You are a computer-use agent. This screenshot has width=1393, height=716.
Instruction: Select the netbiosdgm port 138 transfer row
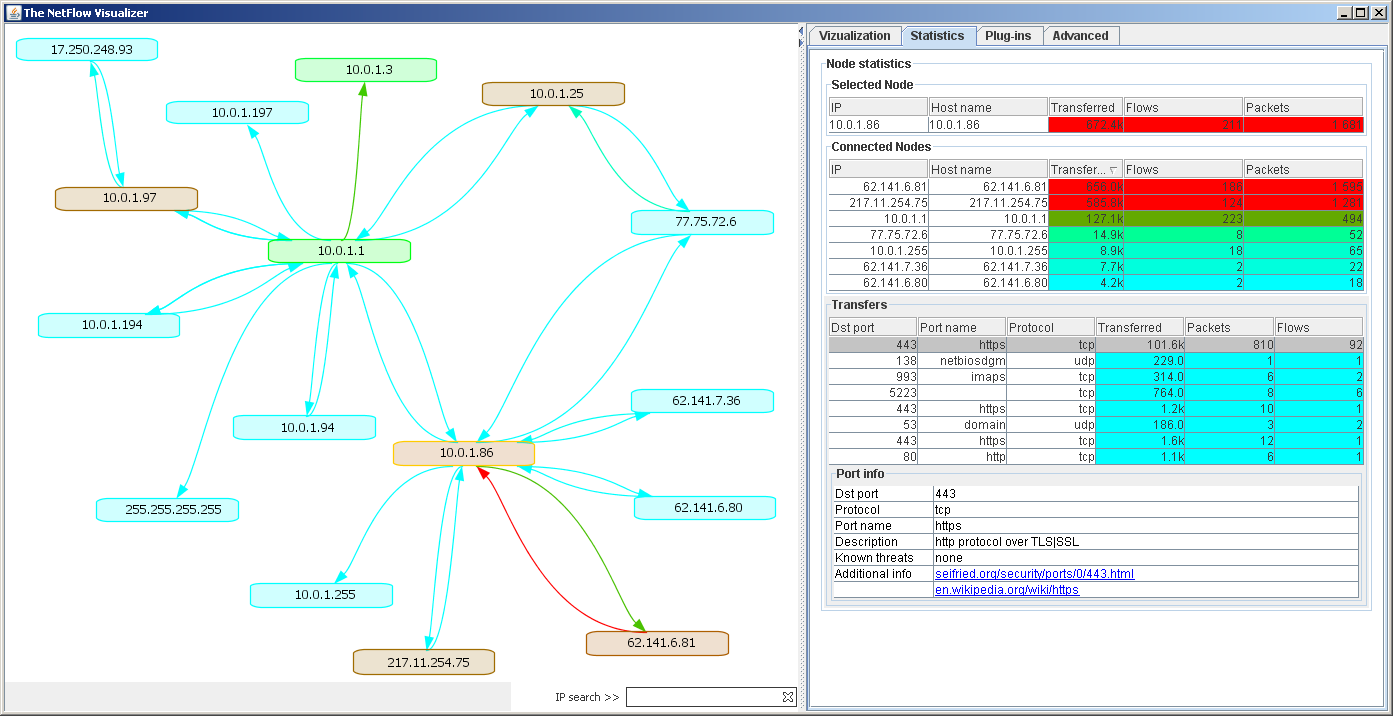click(1096, 361)
